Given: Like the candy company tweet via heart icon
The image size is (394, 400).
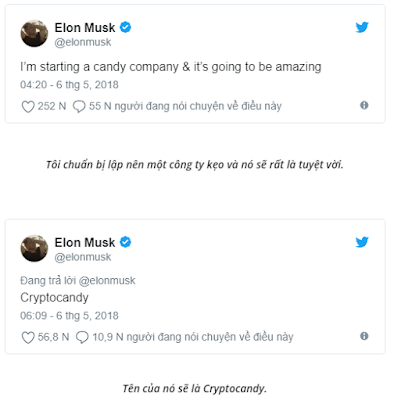Looking at the screenshot, I should point(28,107).
